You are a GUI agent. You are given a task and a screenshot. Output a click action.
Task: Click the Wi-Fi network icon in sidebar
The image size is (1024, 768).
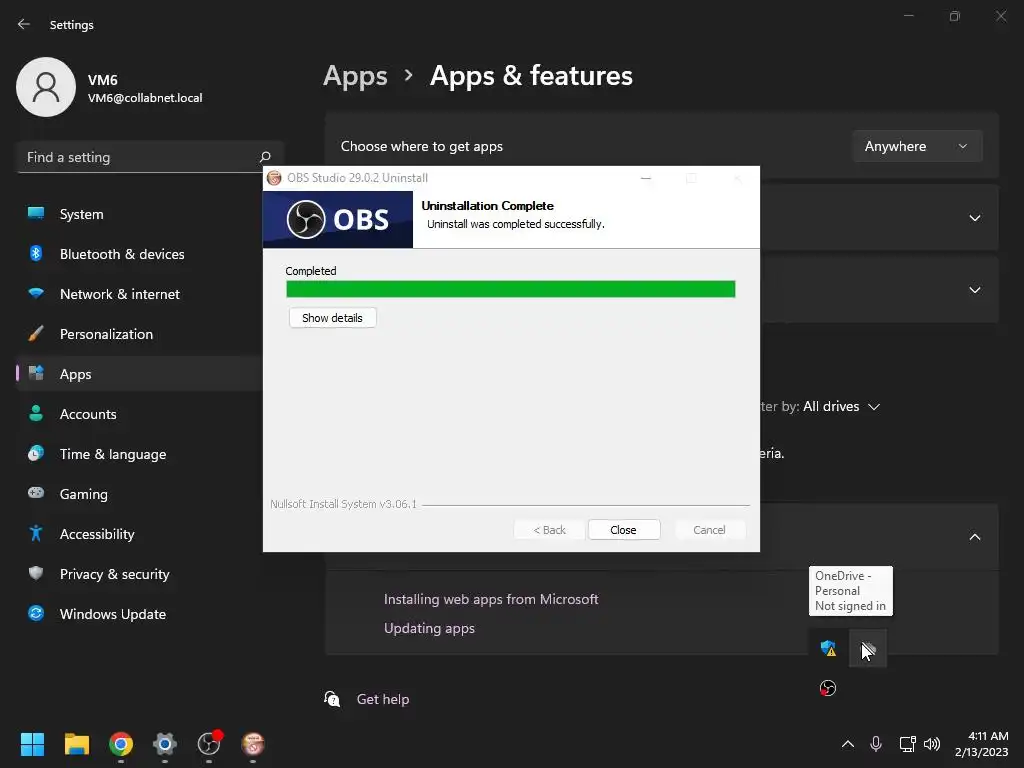point(36,293)
